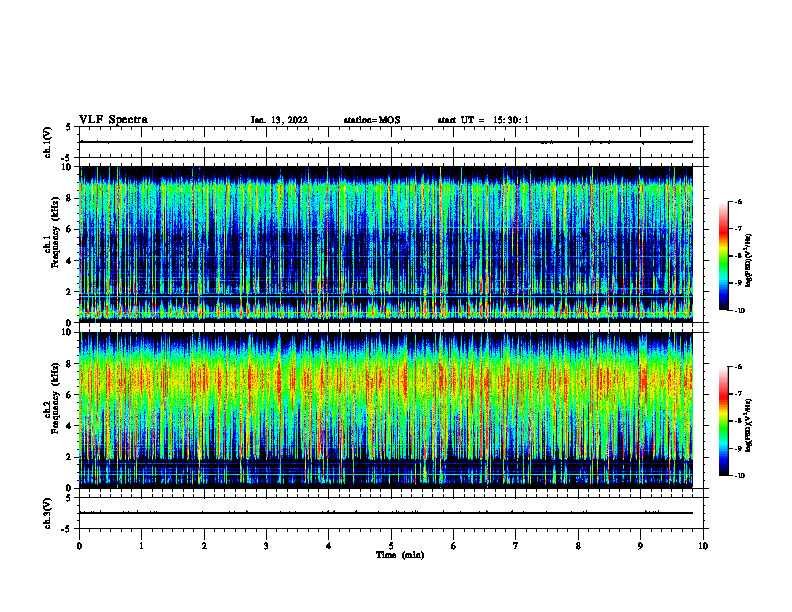This screenshot has width=792, height=612.
Task: Click the ch.3 voltage waveform trace panel
Action: coord(391,513)
